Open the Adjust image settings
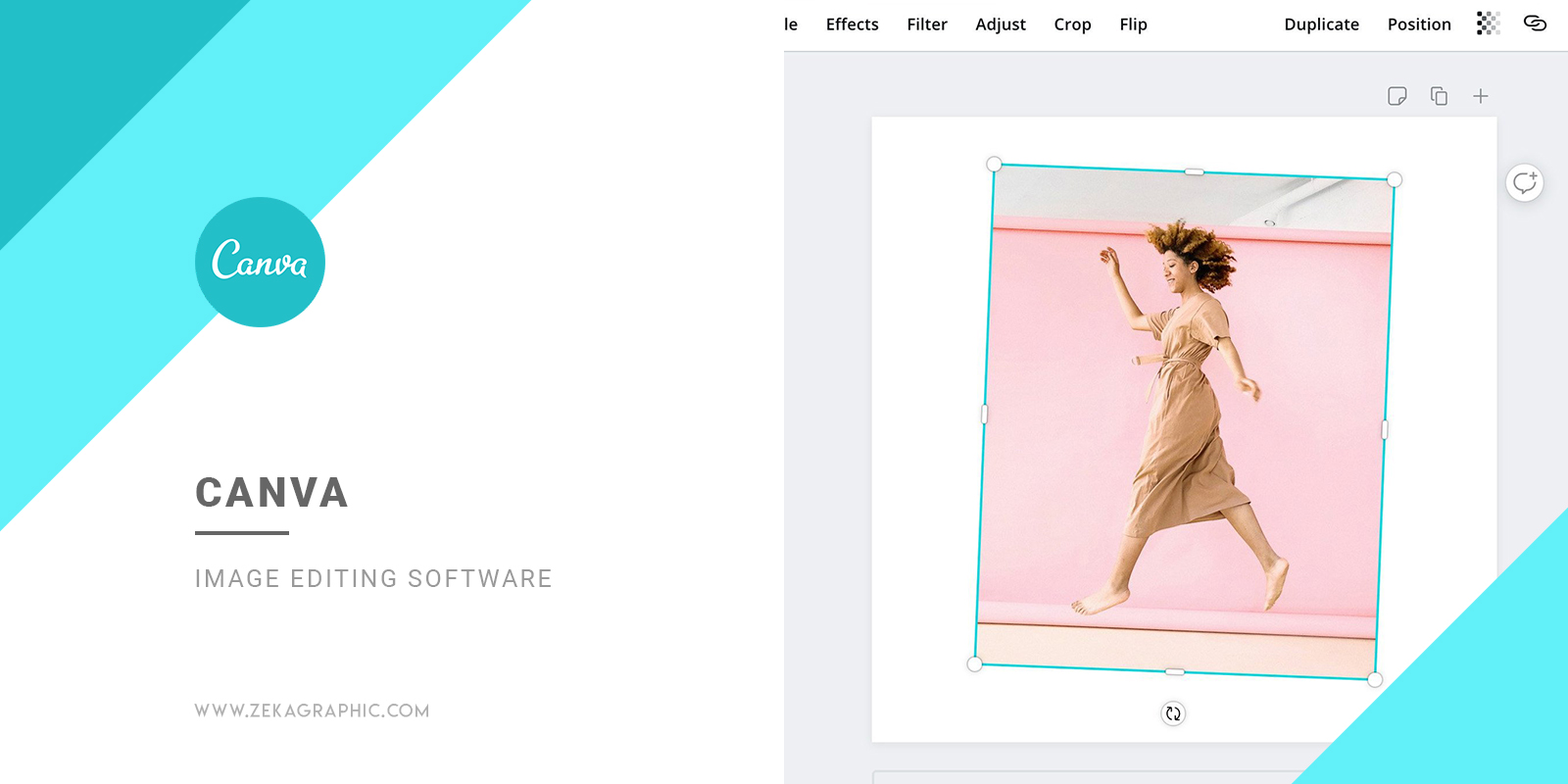The height and width of the screenshot is (784, 1568). pos(1001,24)
